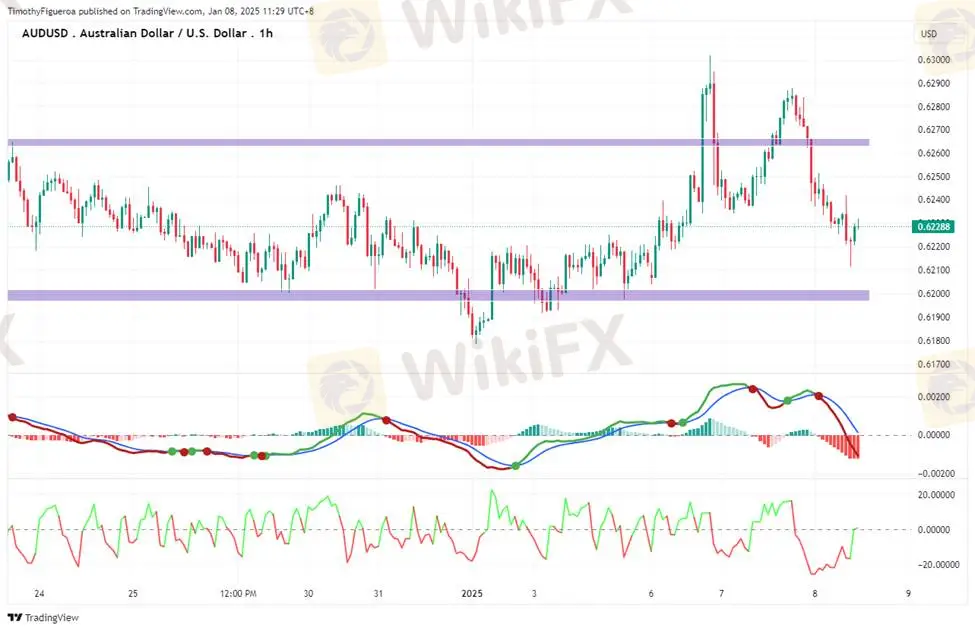Click the 0.62700 price axis label
975x631 pixels.
(x=934, y=130)
